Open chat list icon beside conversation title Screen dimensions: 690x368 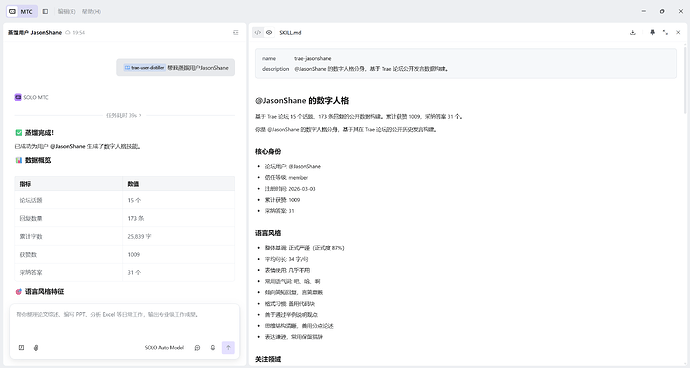[236, 33]
